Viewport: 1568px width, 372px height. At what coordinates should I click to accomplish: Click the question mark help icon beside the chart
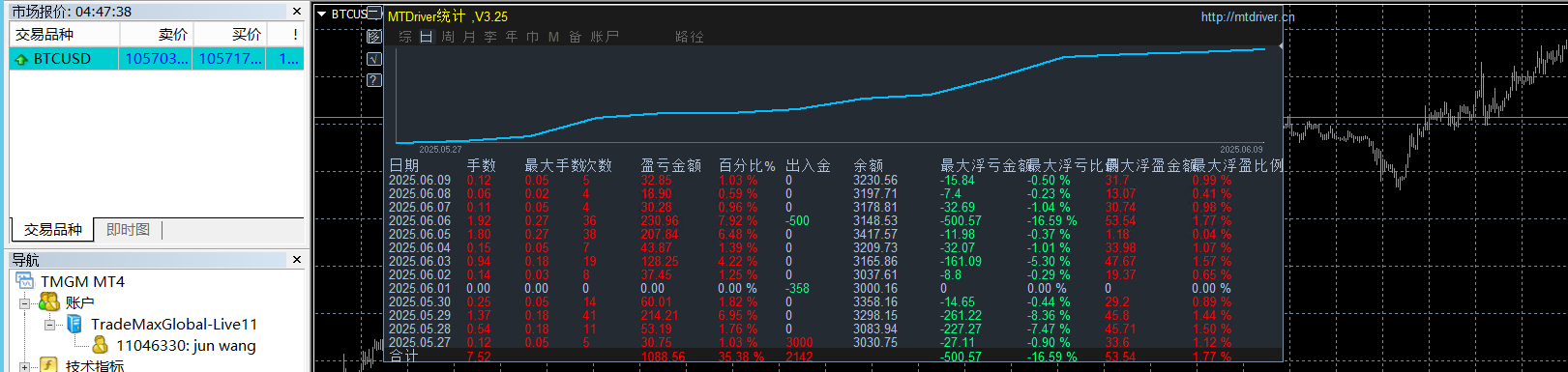click(374, 80)
